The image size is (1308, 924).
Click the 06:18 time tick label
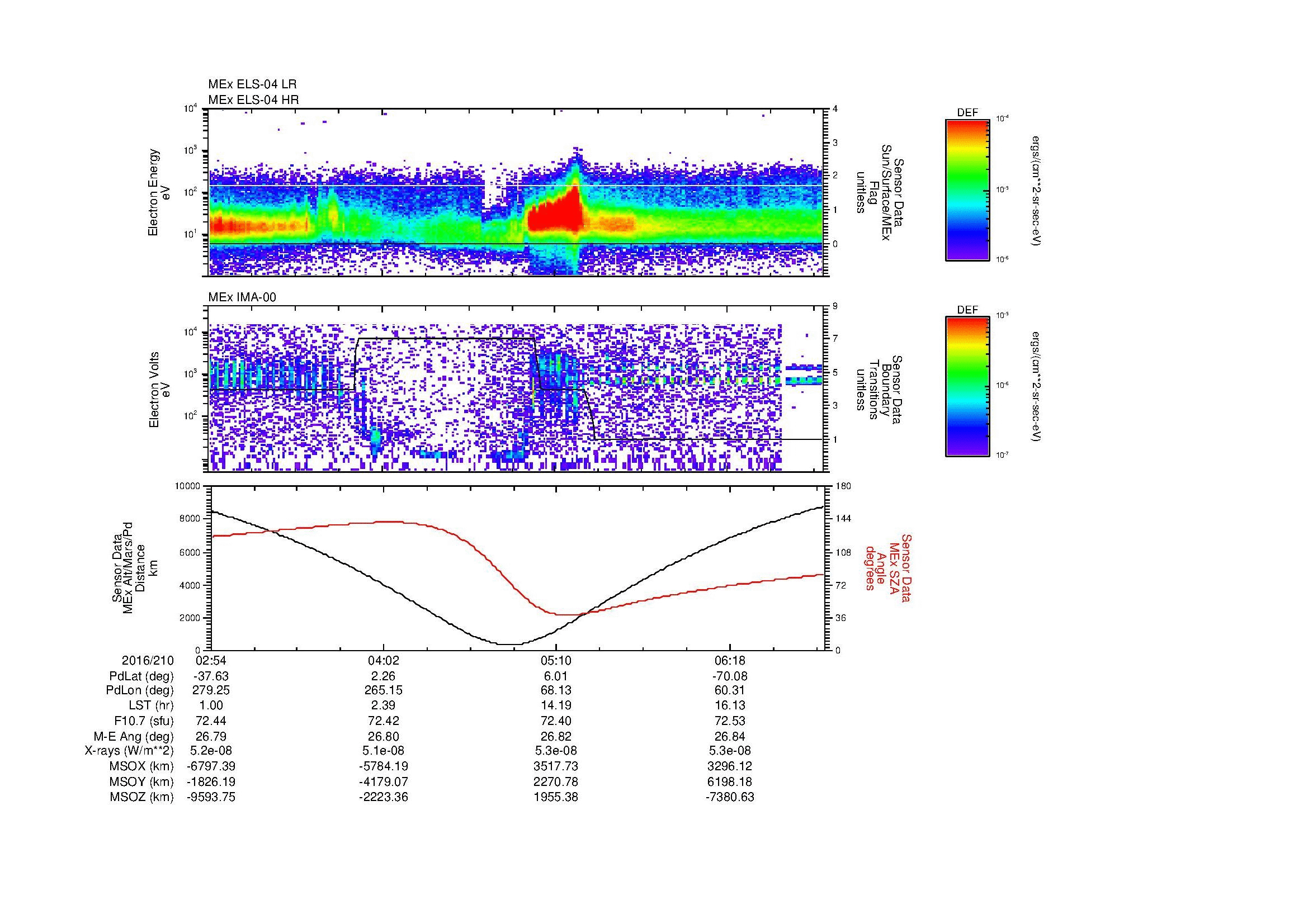click(x=730, y=660)
